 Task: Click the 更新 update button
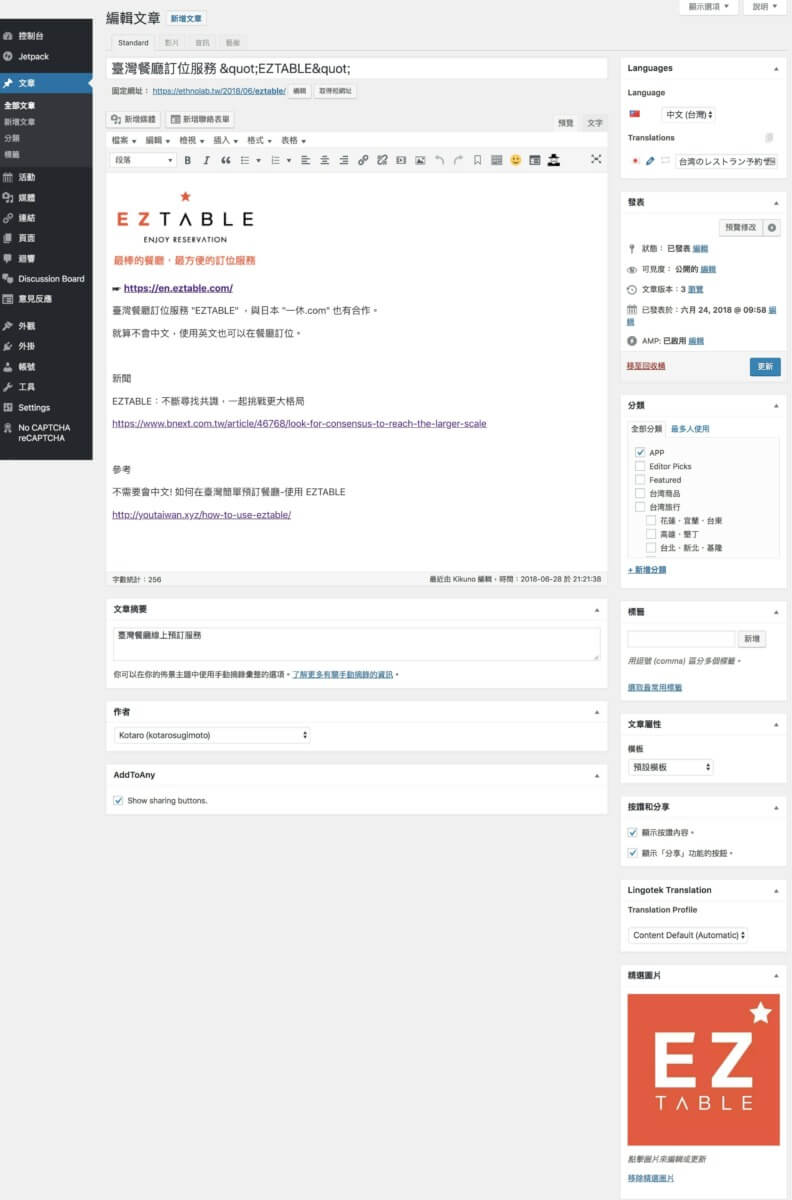[765, 367]
